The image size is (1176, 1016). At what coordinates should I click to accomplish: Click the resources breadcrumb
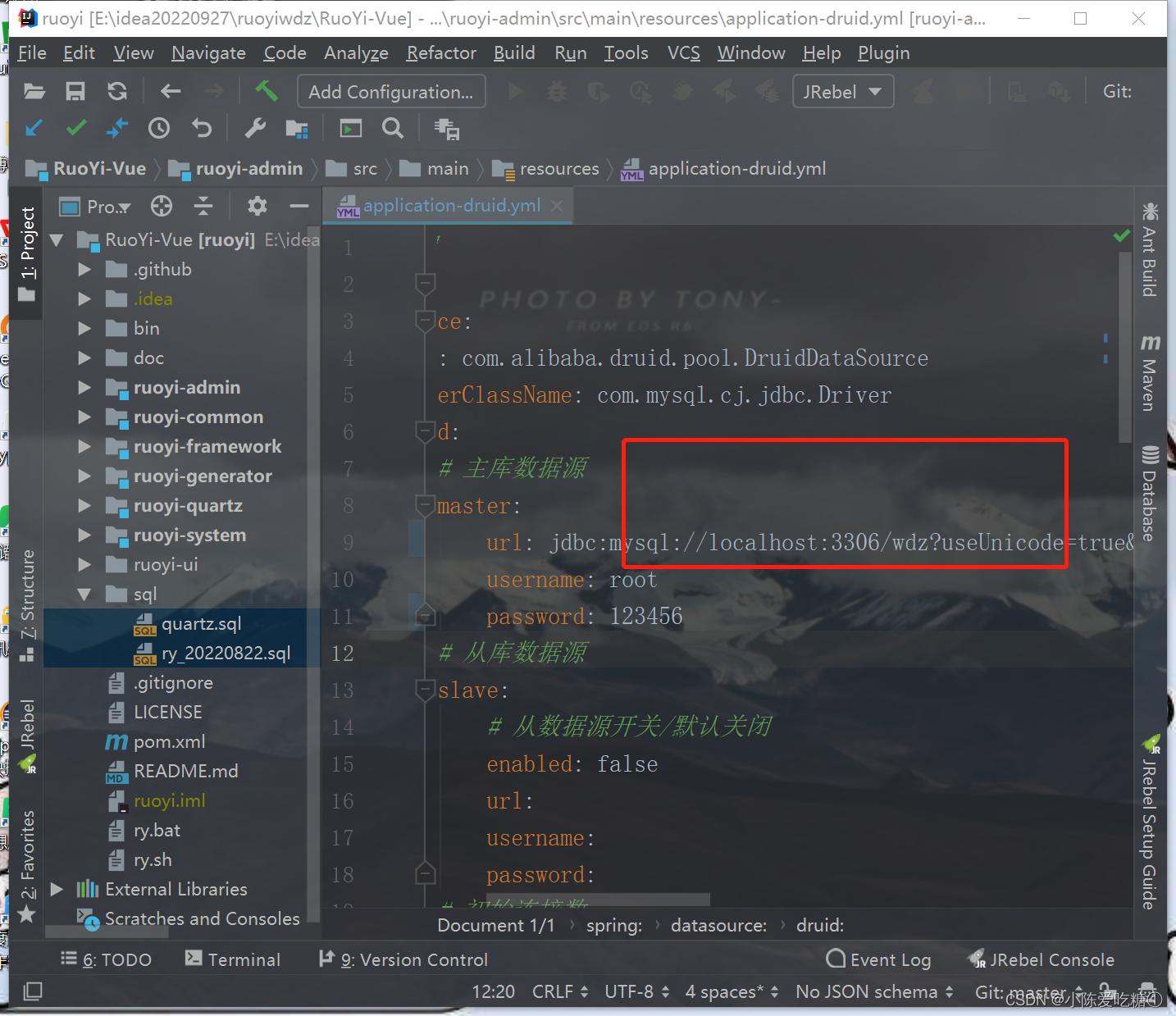[x=546, y=169]
